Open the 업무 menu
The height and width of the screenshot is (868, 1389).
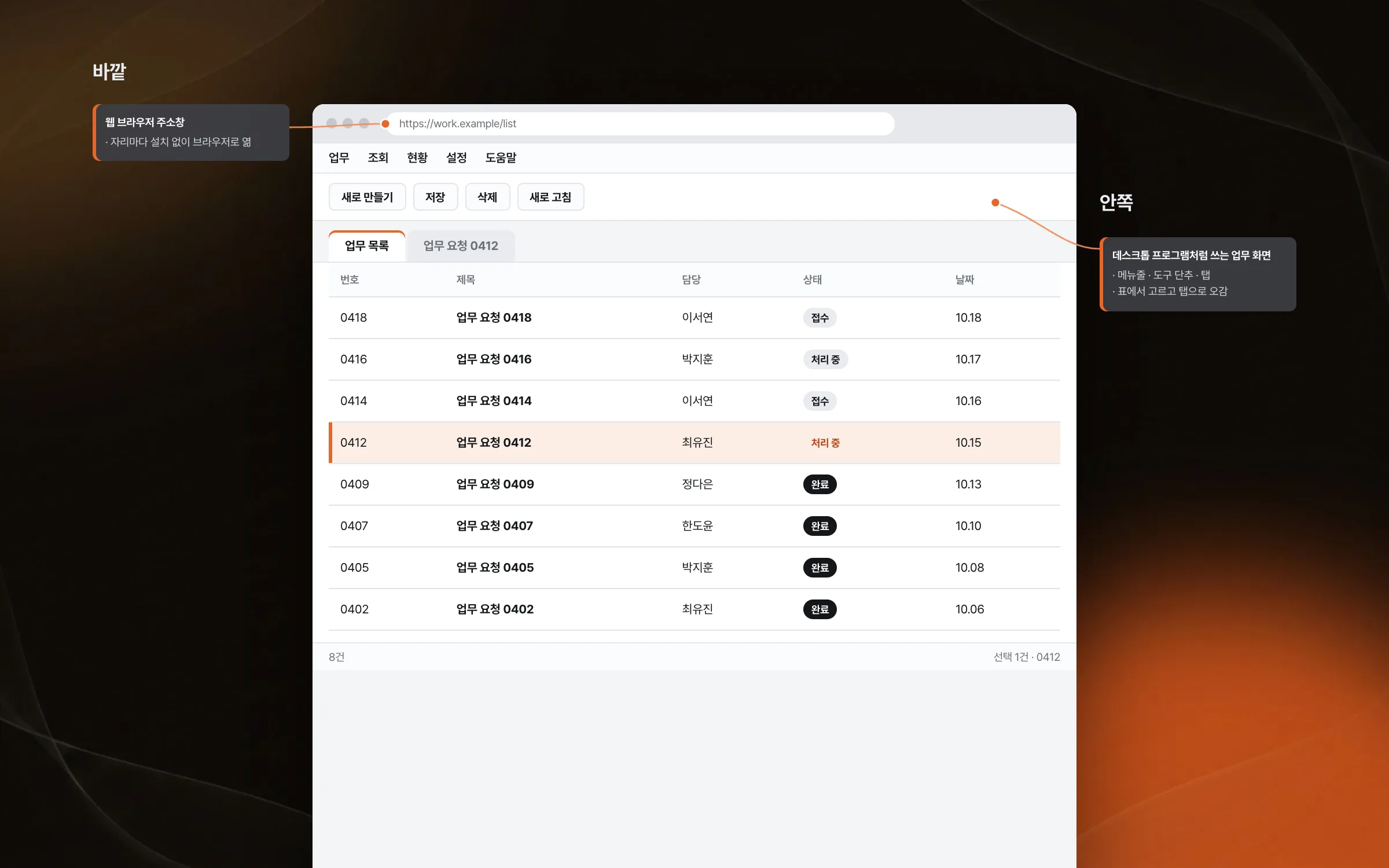pos(339,158)
